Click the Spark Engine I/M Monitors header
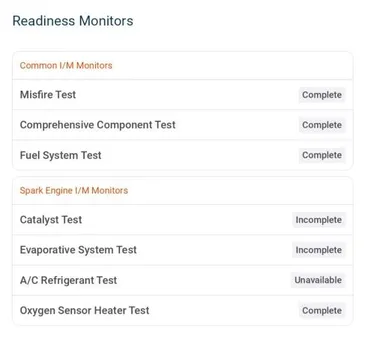 tap(74, 191)
